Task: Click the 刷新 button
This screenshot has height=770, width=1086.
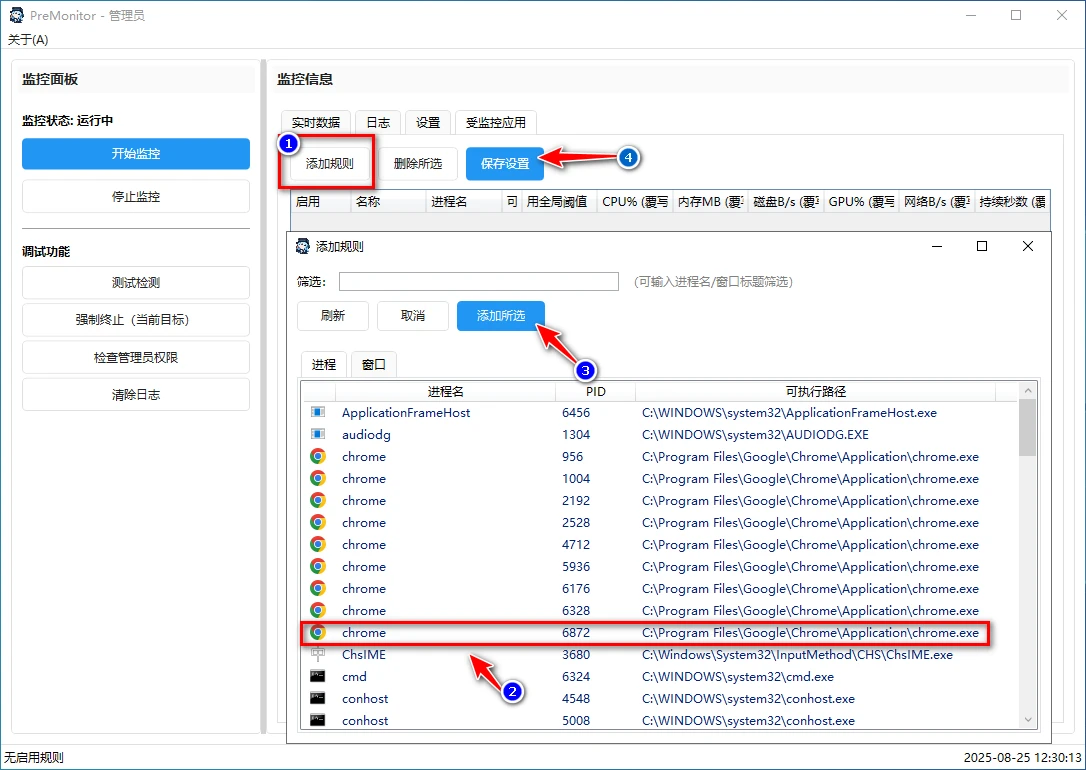Action: [x=332, y=315]
